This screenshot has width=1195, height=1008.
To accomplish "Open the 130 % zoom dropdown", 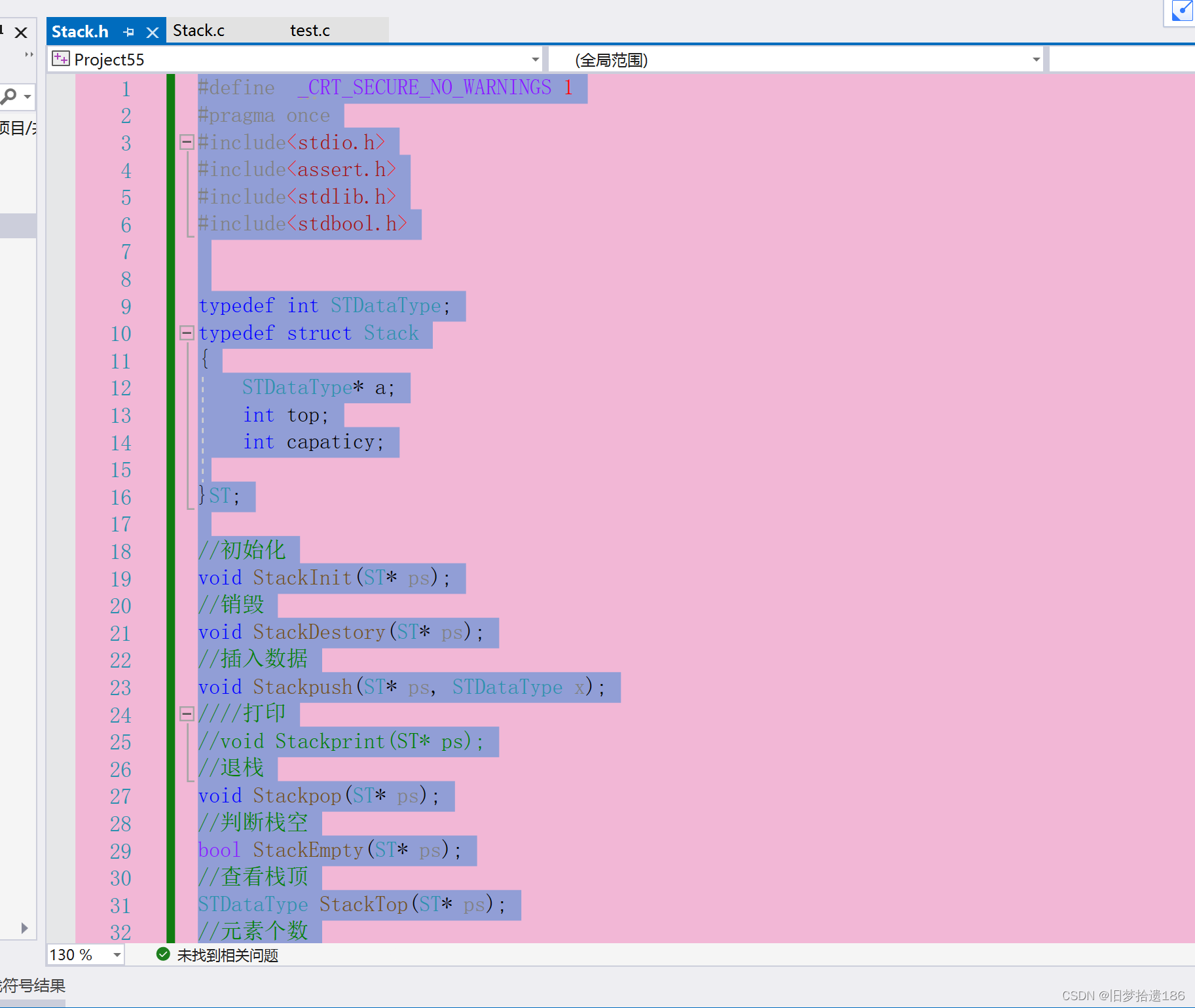I will pos(117,955).
